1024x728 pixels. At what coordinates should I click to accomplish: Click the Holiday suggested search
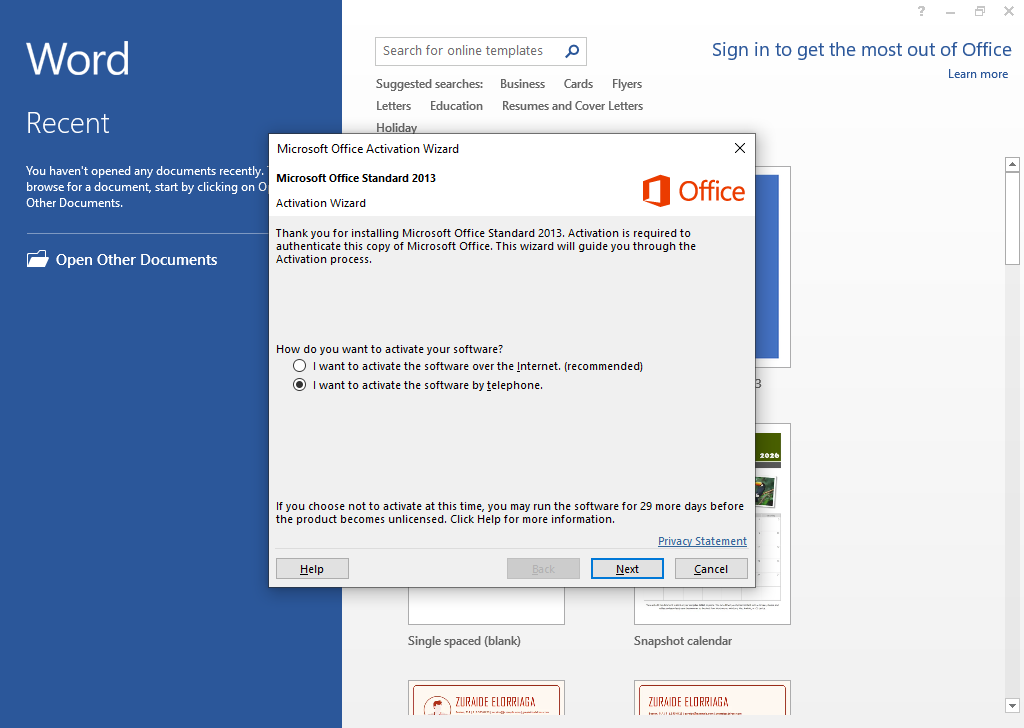pyautogui.click(x=396, y=127)
